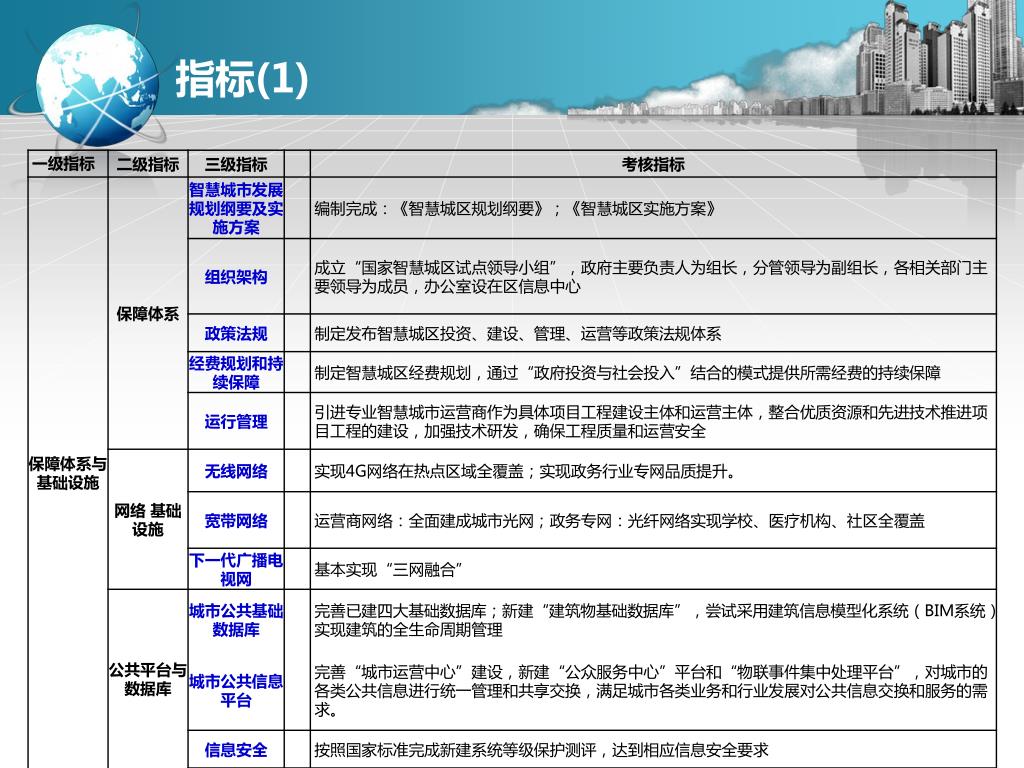Open the blue link 无线网络
The height and width of the screenshot is (768, 1024).
pos(236,471)
